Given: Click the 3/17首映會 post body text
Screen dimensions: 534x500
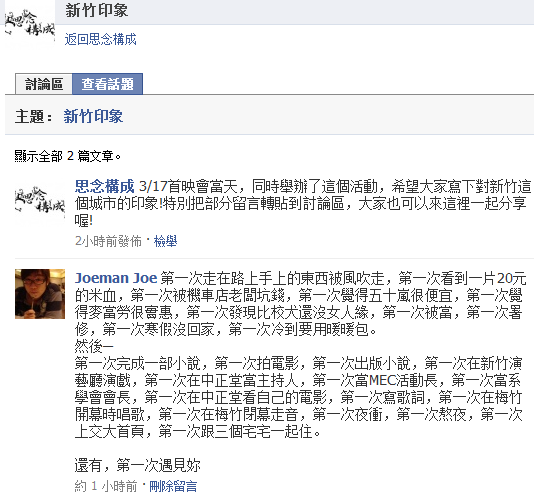Looking at the screenshot, I should 303,203.
